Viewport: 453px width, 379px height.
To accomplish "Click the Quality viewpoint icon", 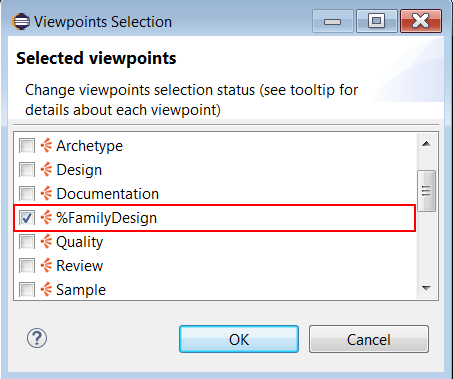I will (x=47, y=242).
